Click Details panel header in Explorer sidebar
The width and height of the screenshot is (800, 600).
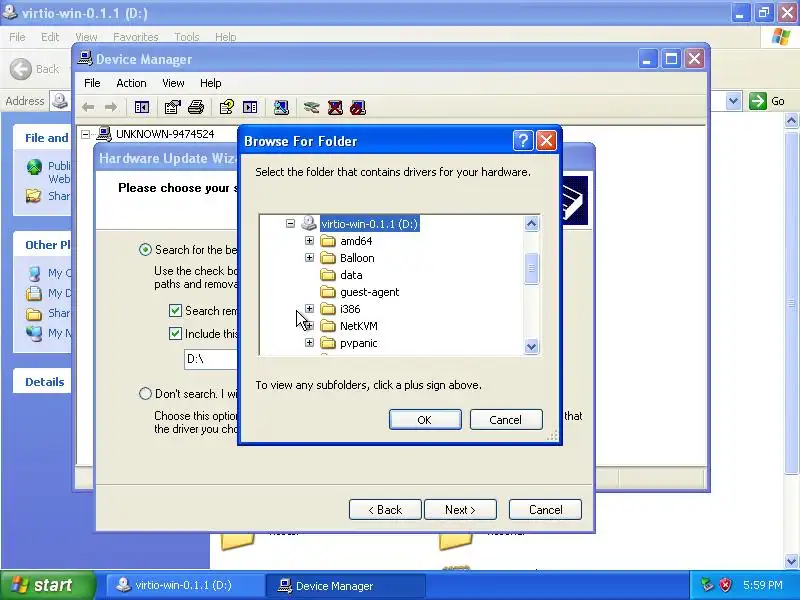[44, 382]
